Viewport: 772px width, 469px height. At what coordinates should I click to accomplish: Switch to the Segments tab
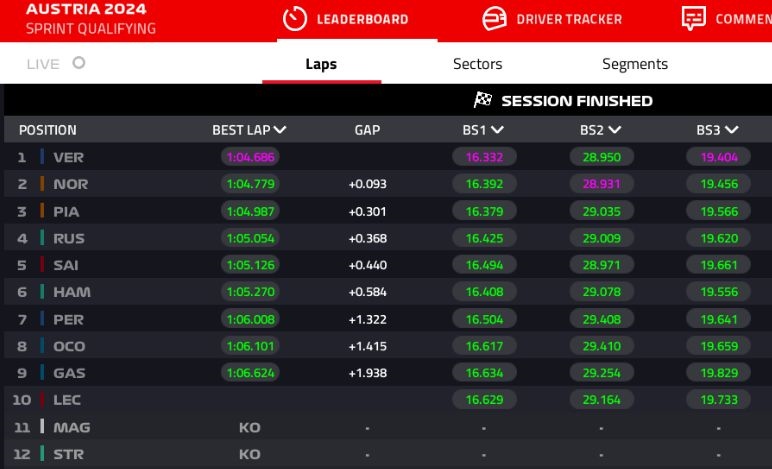click(x=634, y=64)
